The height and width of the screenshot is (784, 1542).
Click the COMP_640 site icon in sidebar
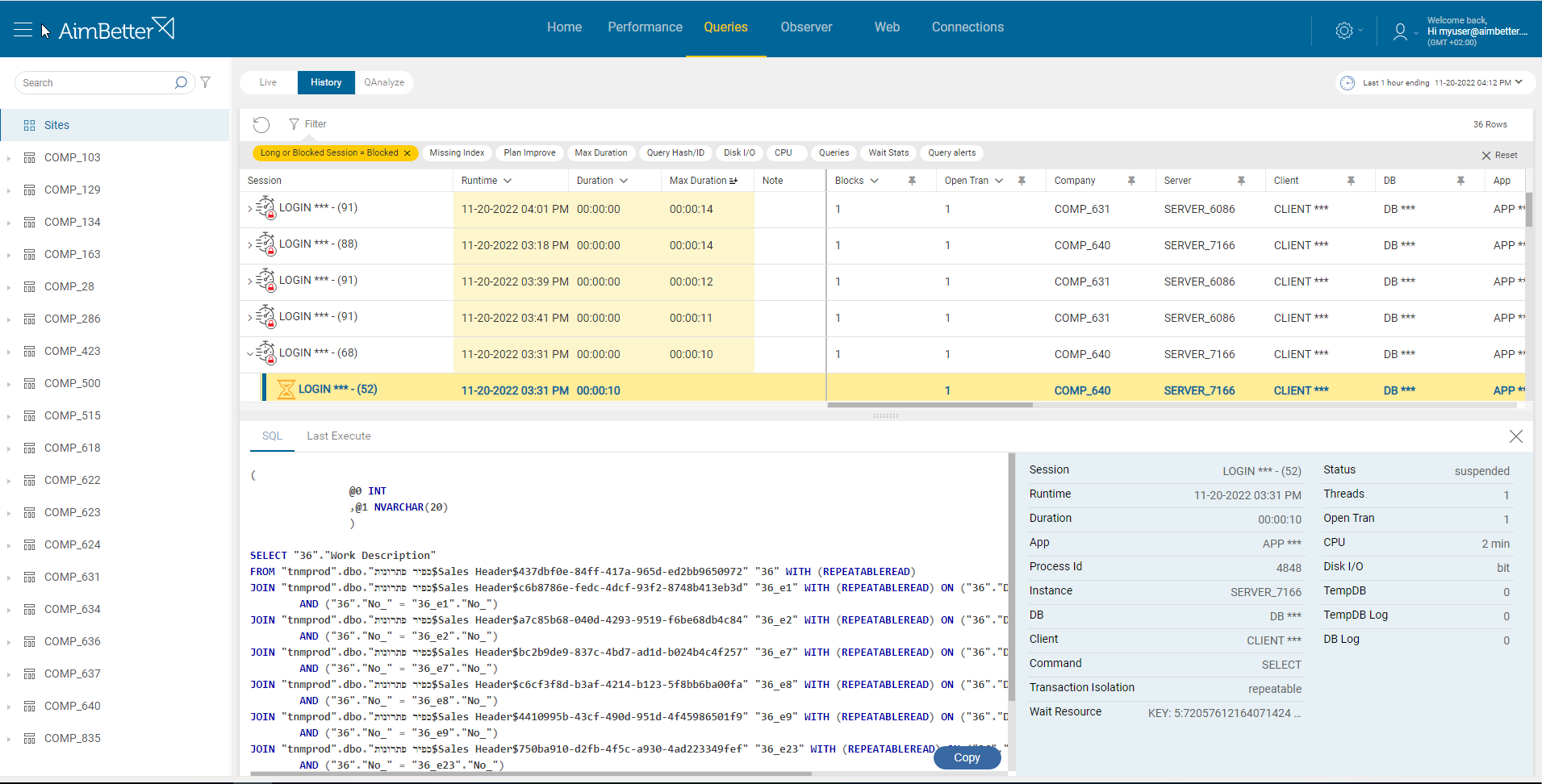30,706
